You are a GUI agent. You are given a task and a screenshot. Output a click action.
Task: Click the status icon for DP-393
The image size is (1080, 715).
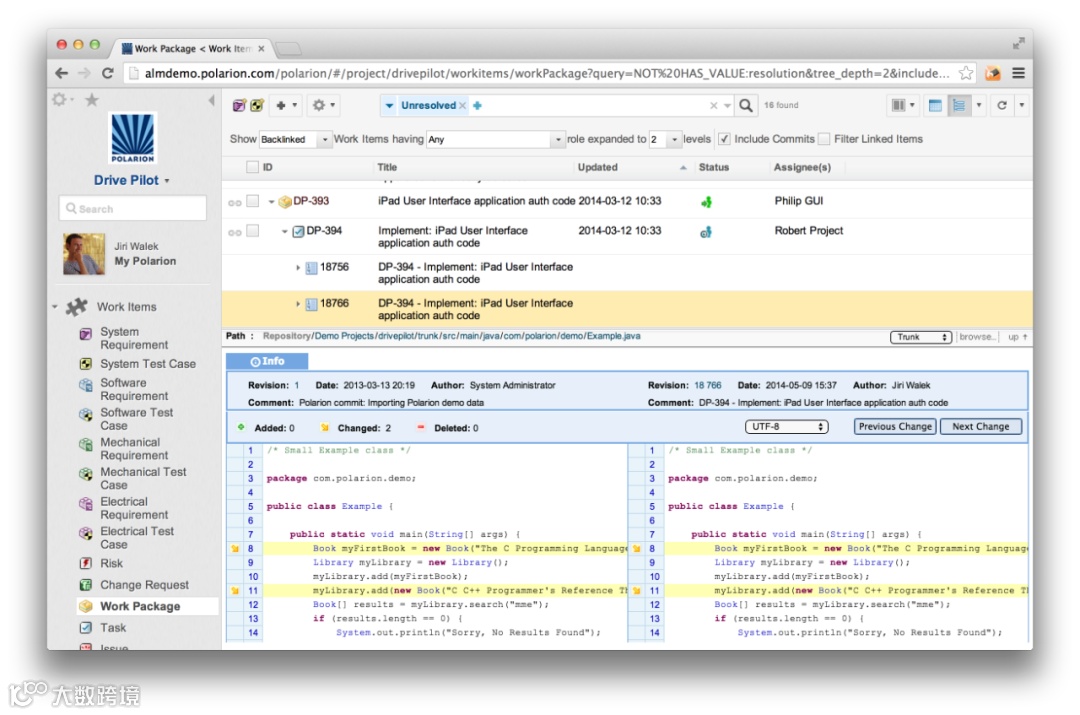point(706,202)
